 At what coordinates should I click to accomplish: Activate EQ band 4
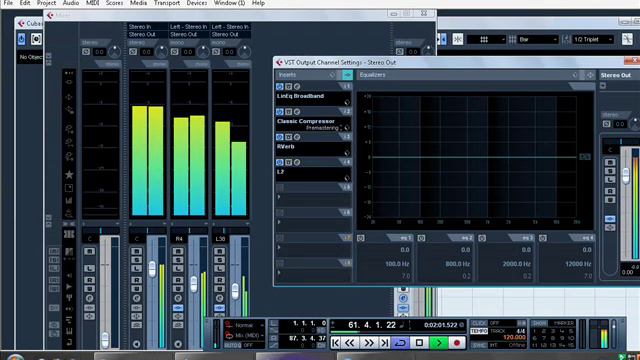(542, 238)
